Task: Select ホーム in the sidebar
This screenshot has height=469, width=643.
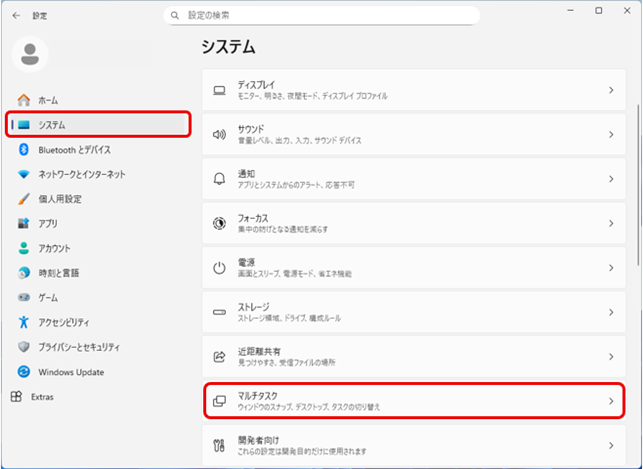Action: pos(98,100)
